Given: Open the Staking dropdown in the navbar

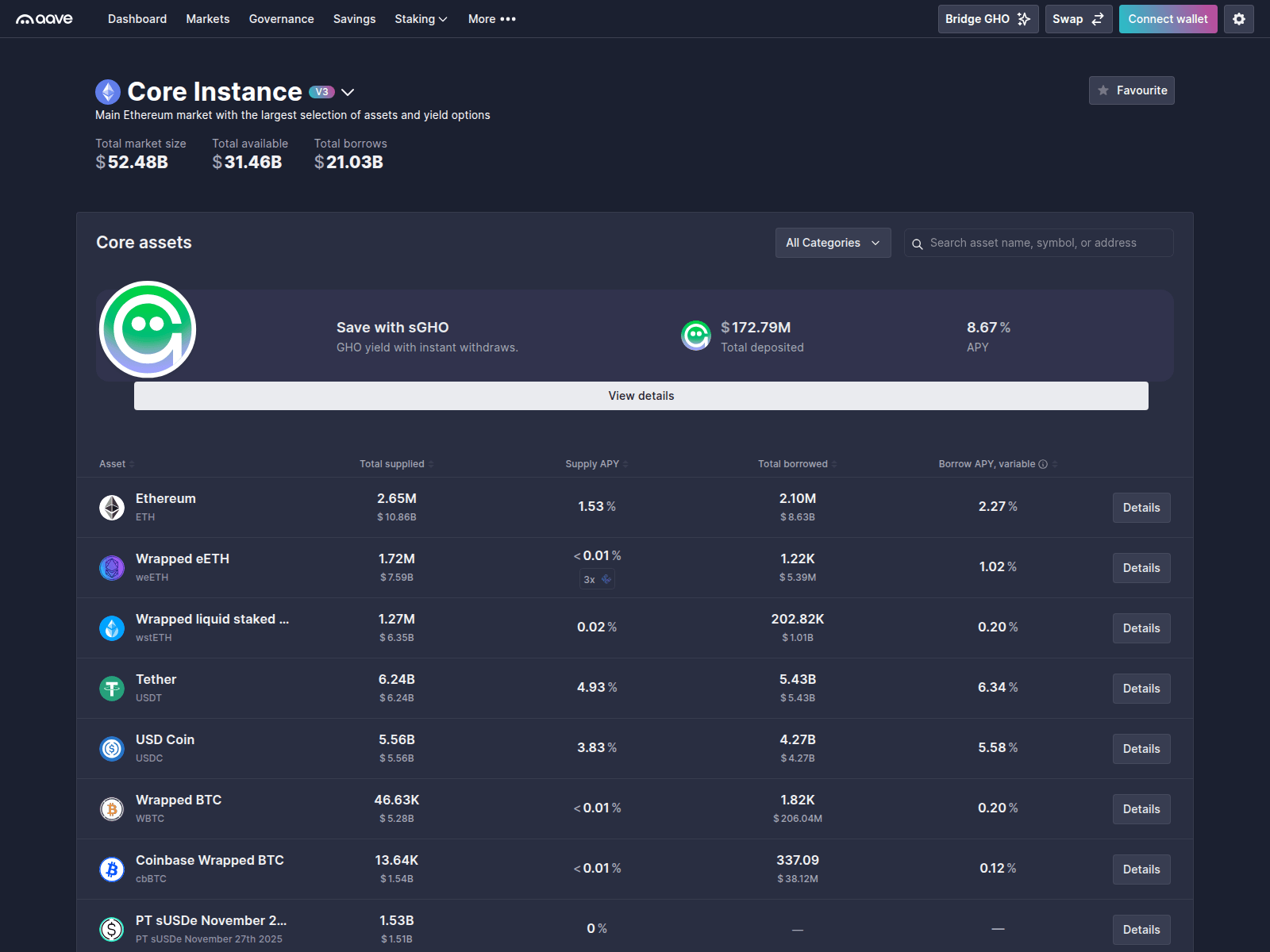Looking at the screenshot, I should (x=421, y=18).
